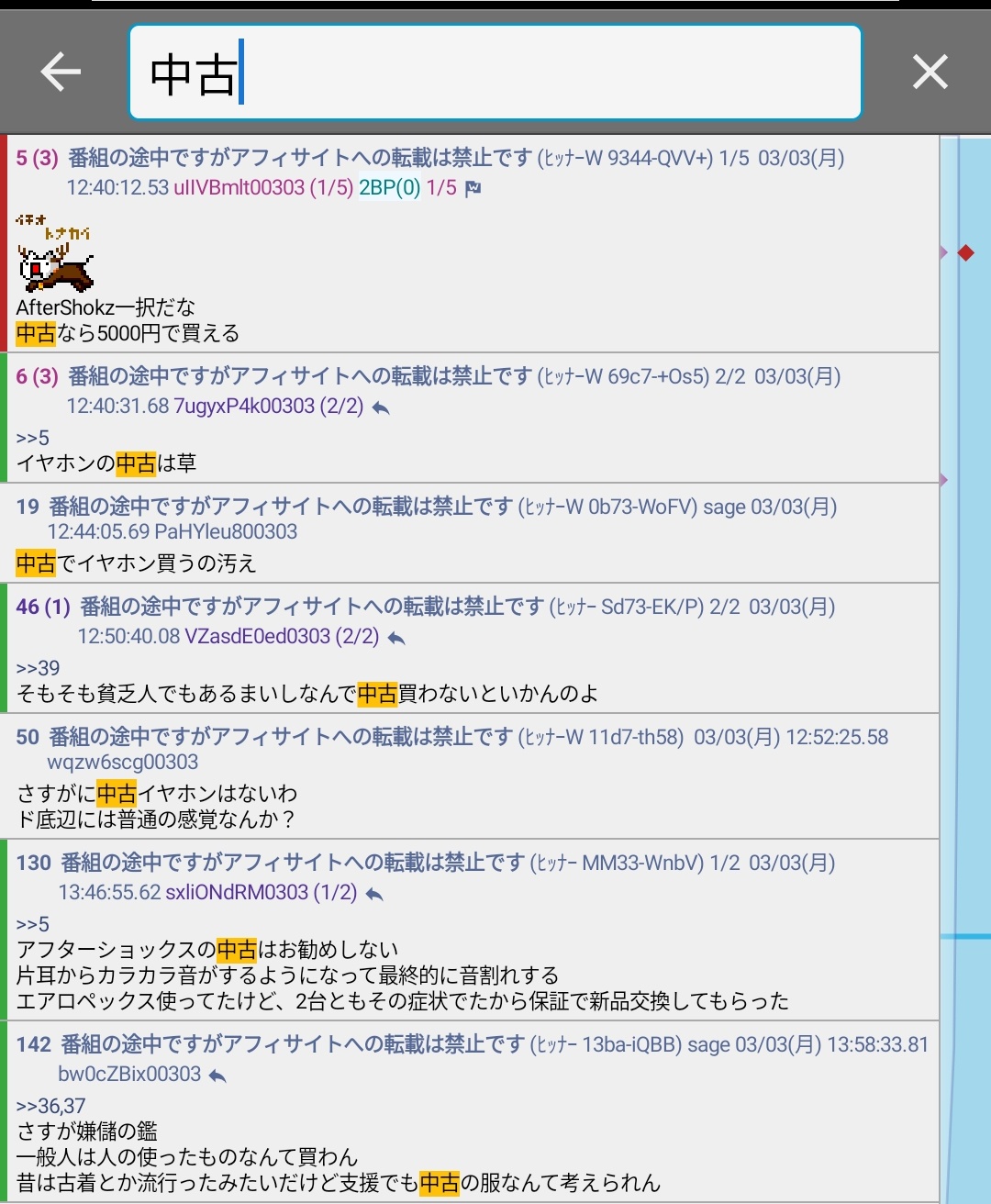Tap the reply arrow icon on post 130
The width and height of the screenshot is (991, 1204).
click(374, 894)
